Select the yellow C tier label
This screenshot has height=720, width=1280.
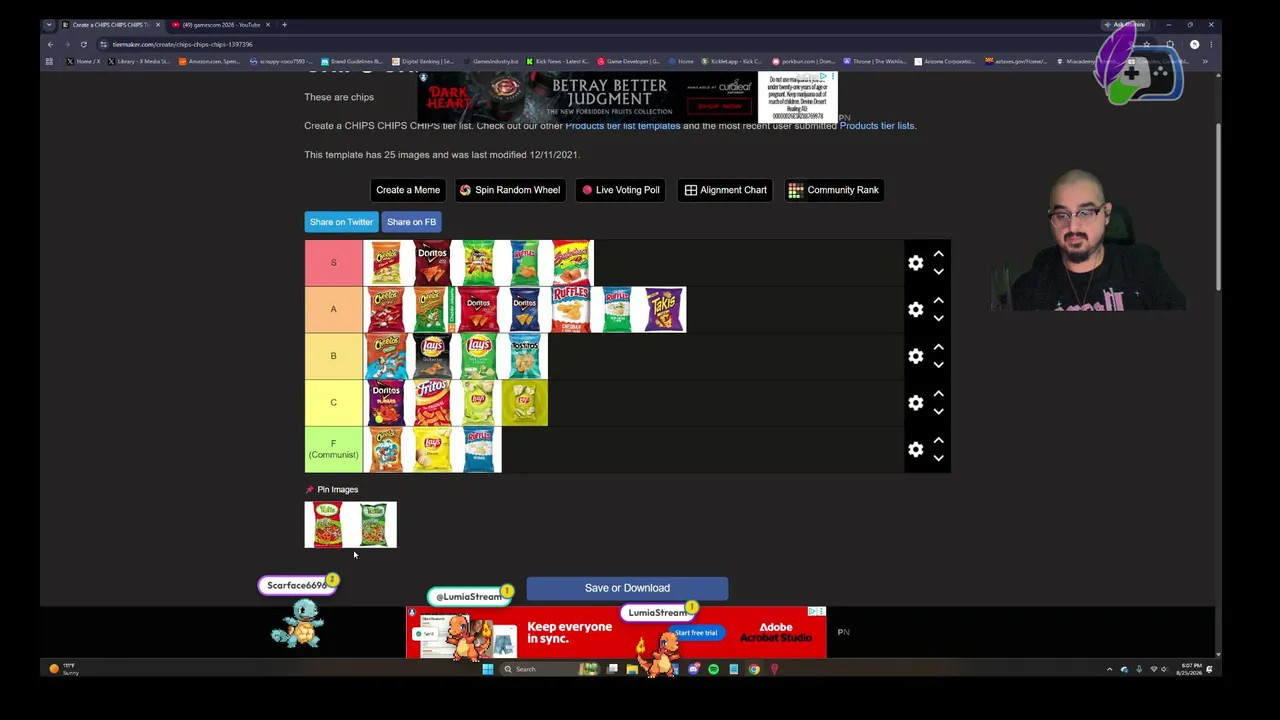point(334,403)
